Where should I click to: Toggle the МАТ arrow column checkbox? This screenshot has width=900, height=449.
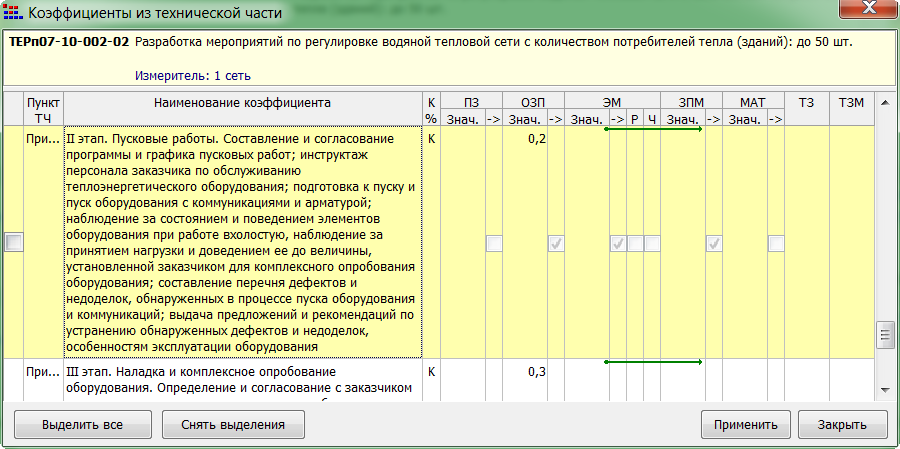pos(776,243)
